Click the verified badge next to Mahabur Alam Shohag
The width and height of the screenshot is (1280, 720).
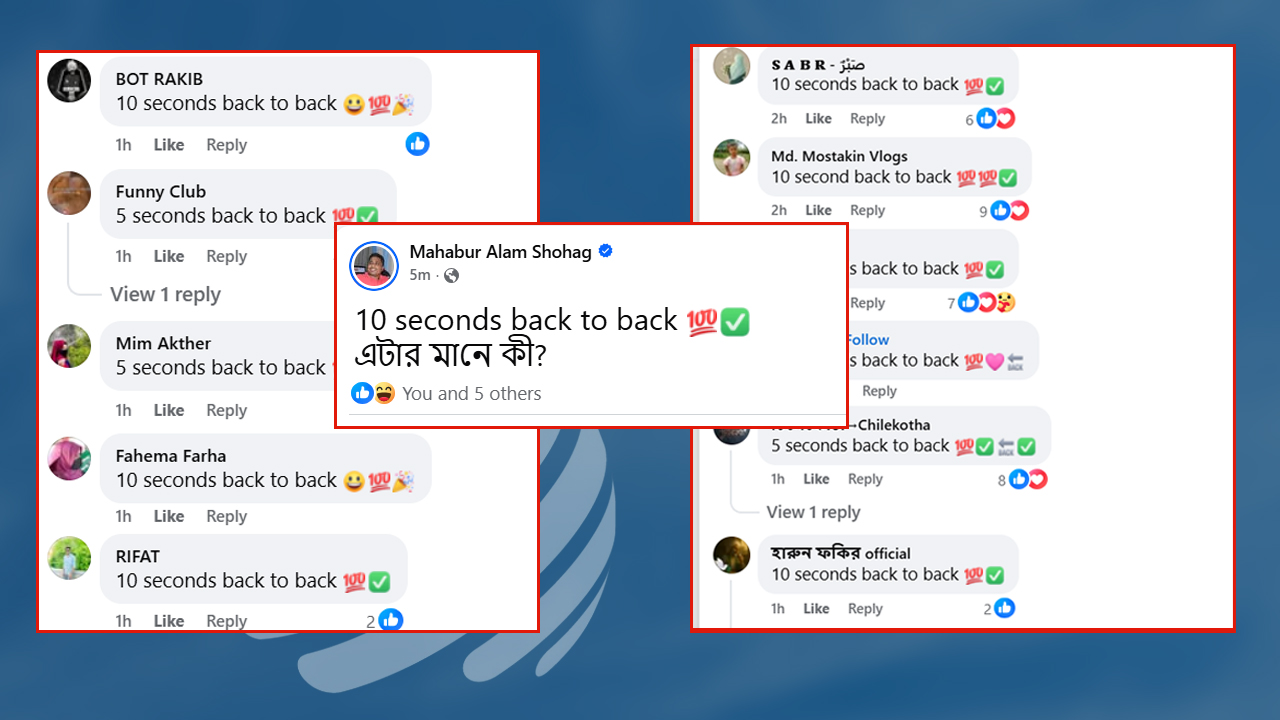tap(605, 251)
